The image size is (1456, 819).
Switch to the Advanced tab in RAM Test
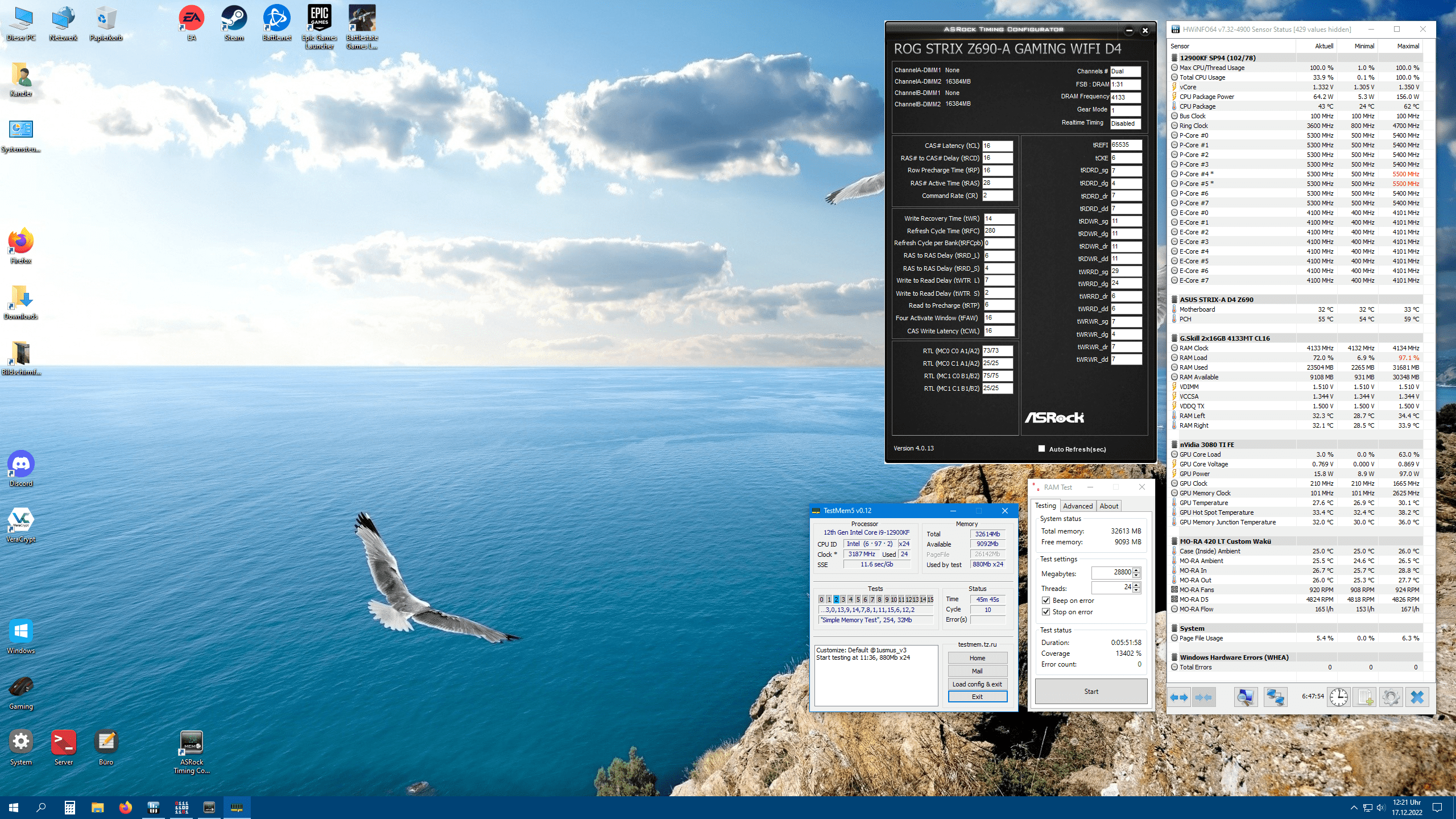tap(1078, 506)
